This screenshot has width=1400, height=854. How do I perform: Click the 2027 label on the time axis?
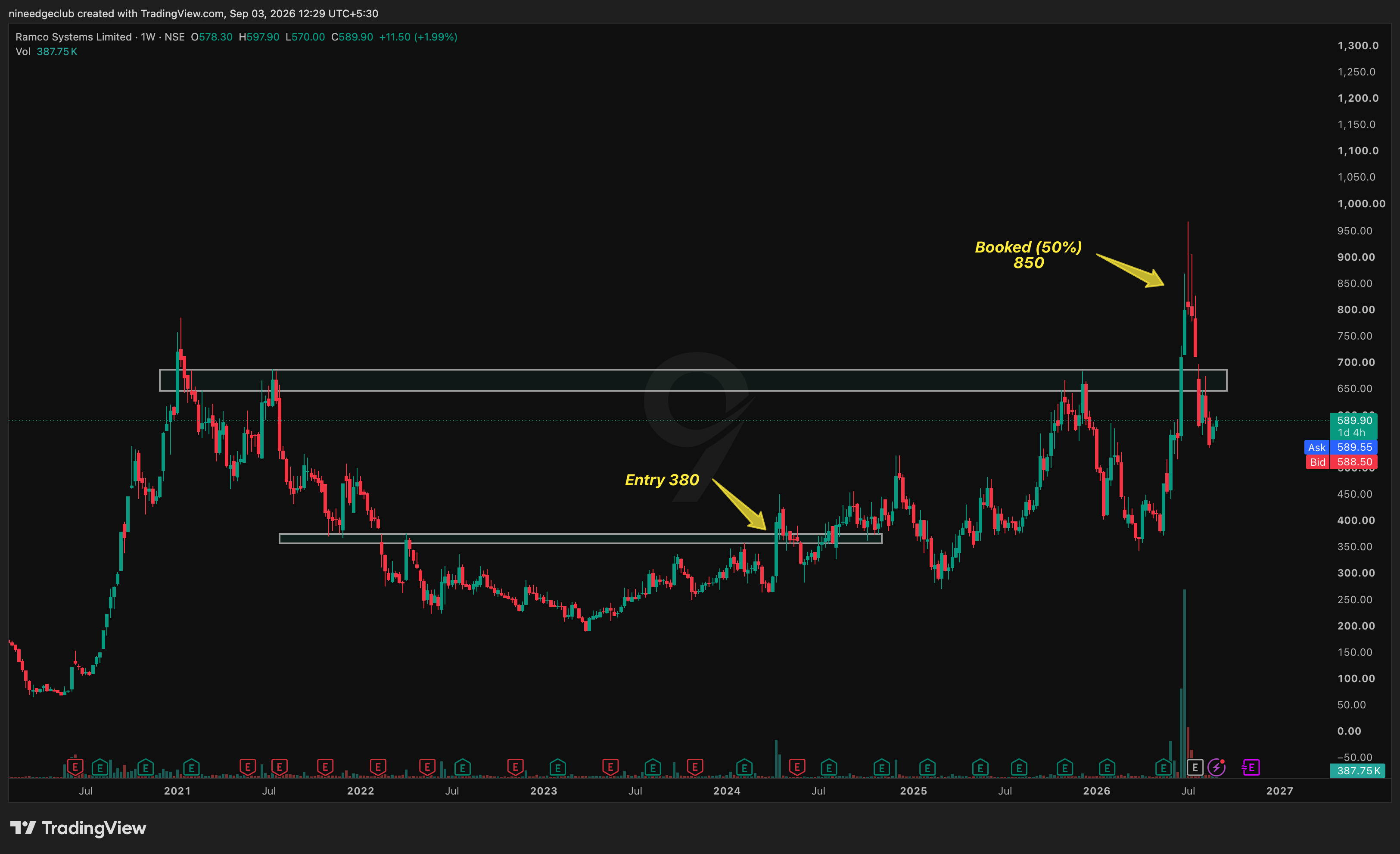1279,791
